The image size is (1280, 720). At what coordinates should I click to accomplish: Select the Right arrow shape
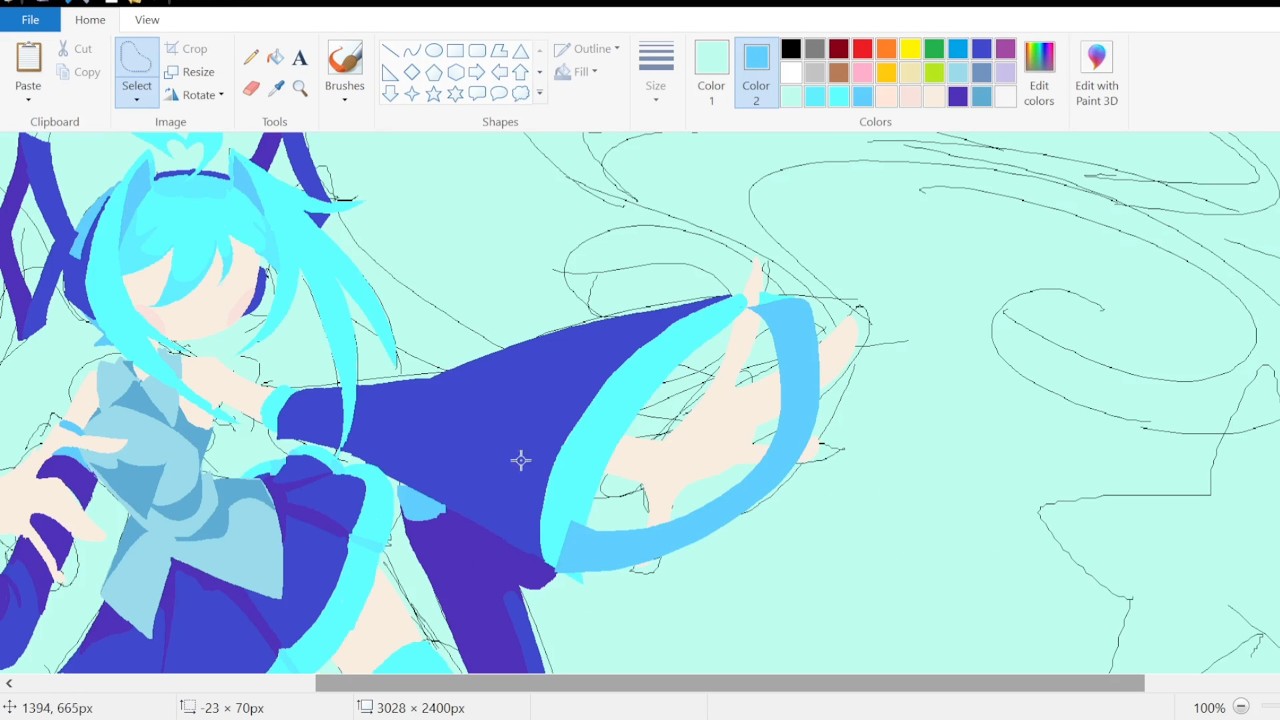pyautogui.click(x=477, y=72)
